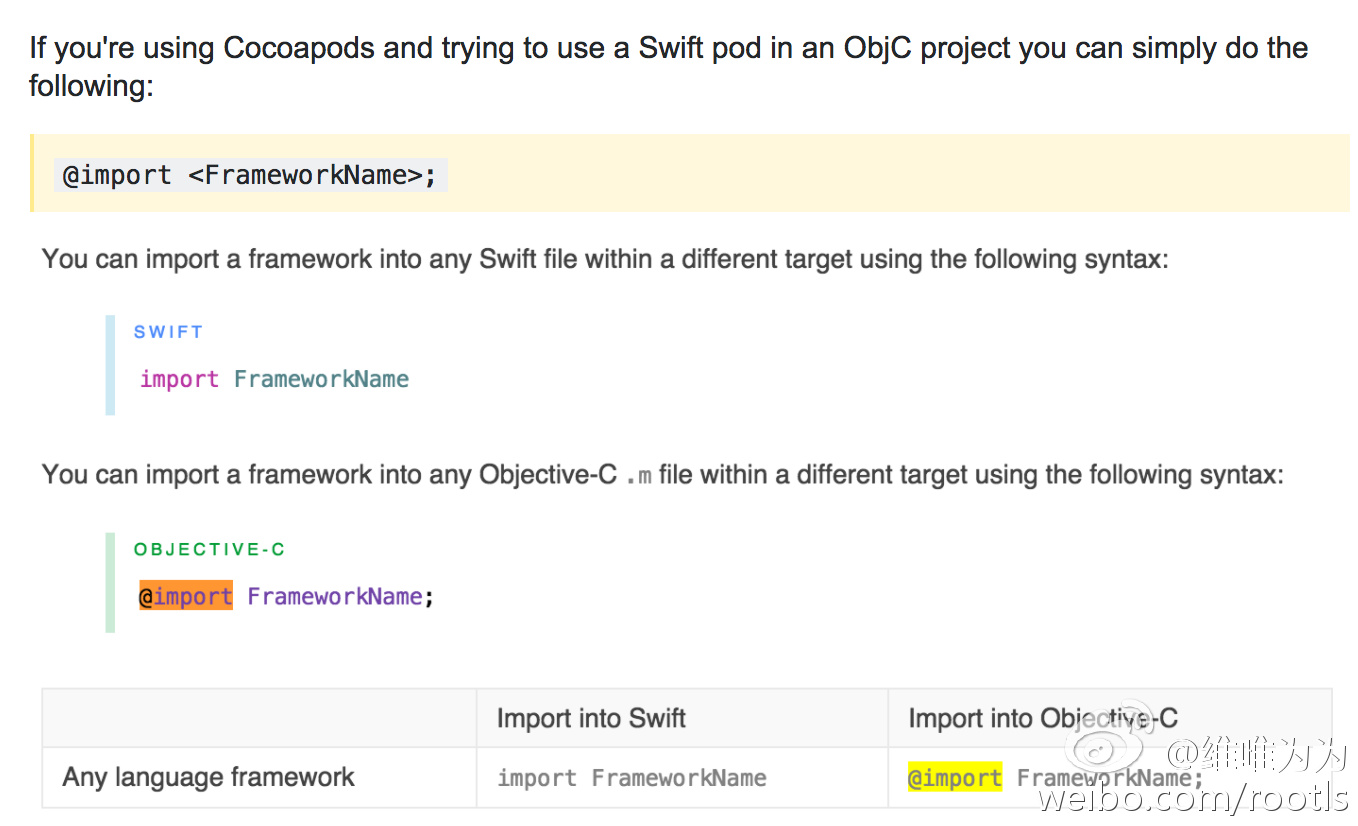This screenshot has width=1358, height=826.
Task: Click the @维唯为为 username watermark
Action: [1260, 753]
